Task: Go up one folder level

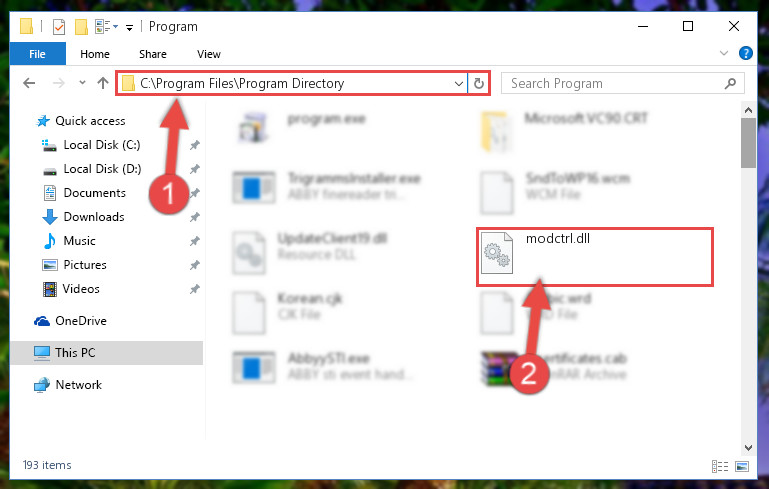Action: point(103,83)
